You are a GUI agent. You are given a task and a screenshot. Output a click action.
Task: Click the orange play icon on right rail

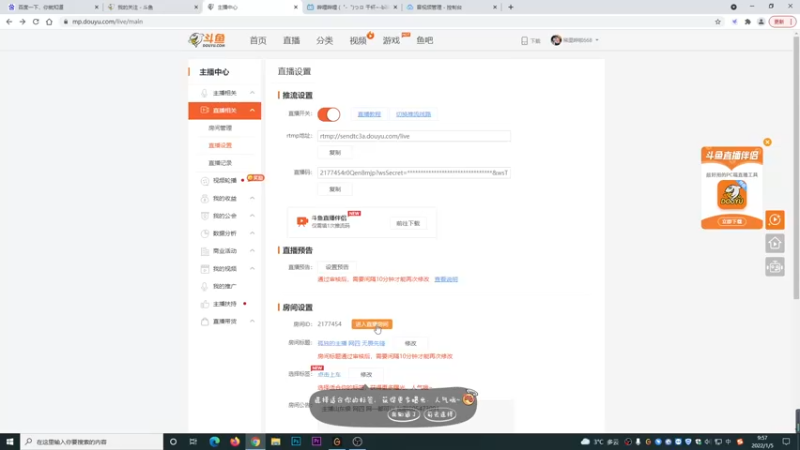click(x=774, y=220)
